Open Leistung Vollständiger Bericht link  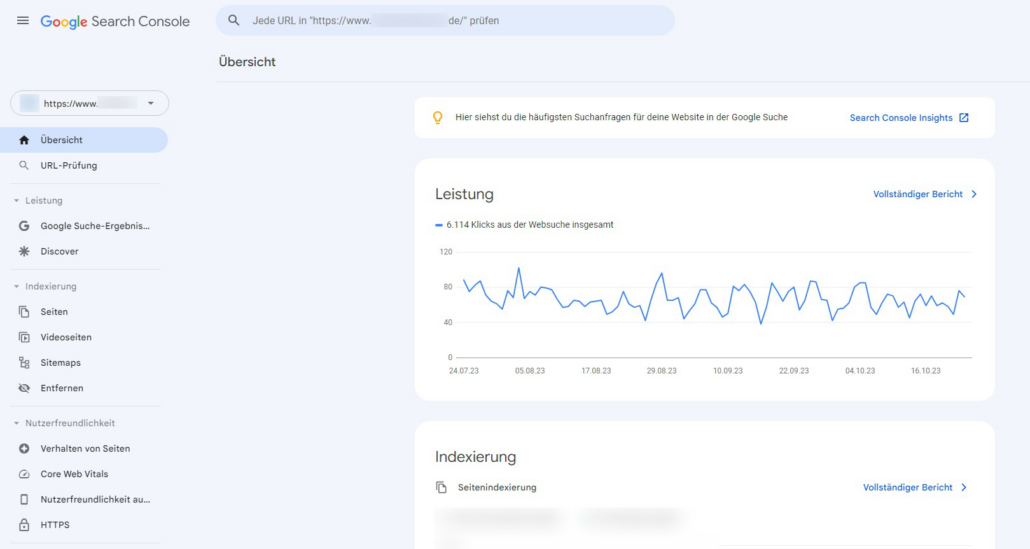point(918,194)
